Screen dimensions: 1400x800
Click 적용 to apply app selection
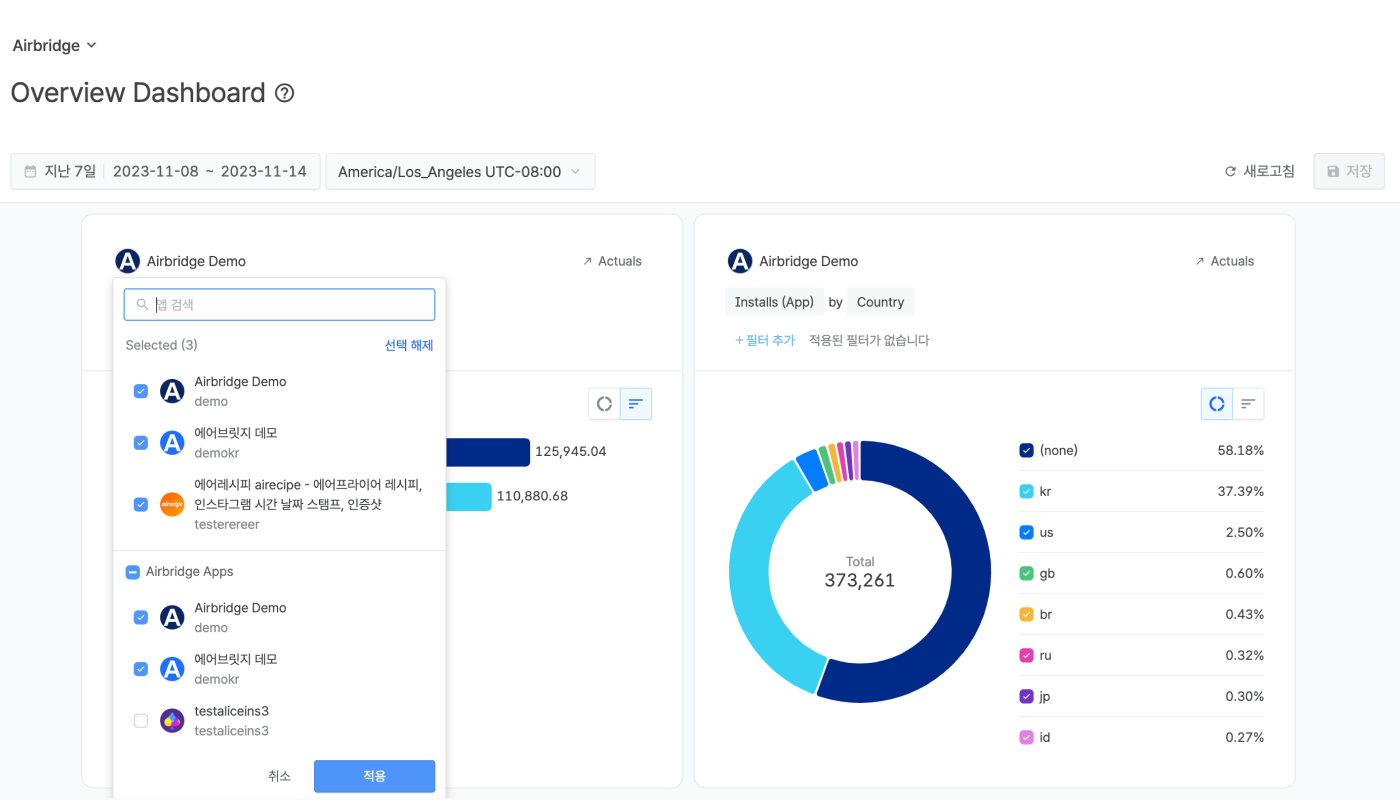pos(374,776)
